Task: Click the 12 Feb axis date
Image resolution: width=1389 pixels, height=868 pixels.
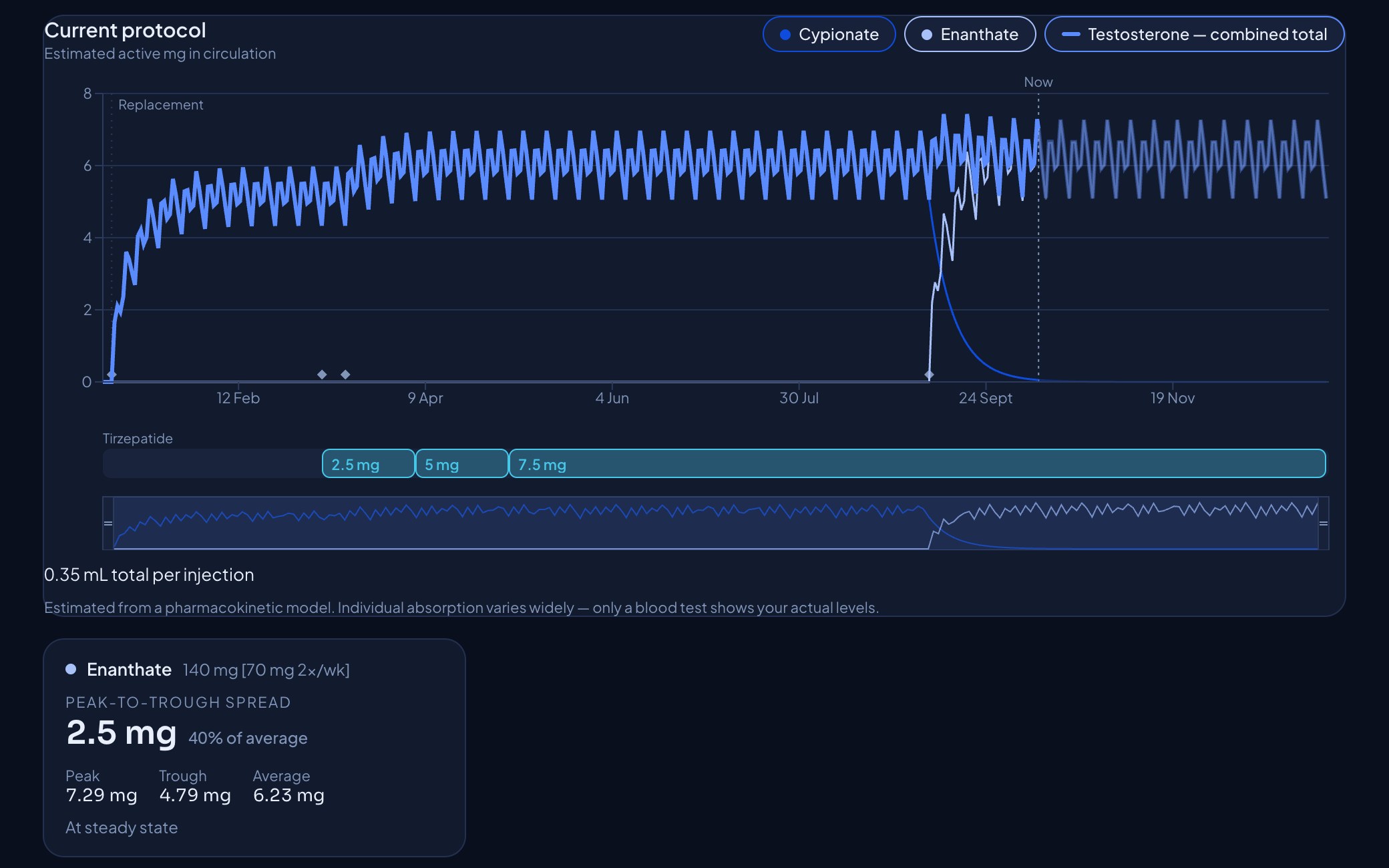Action: pos(238,398)
